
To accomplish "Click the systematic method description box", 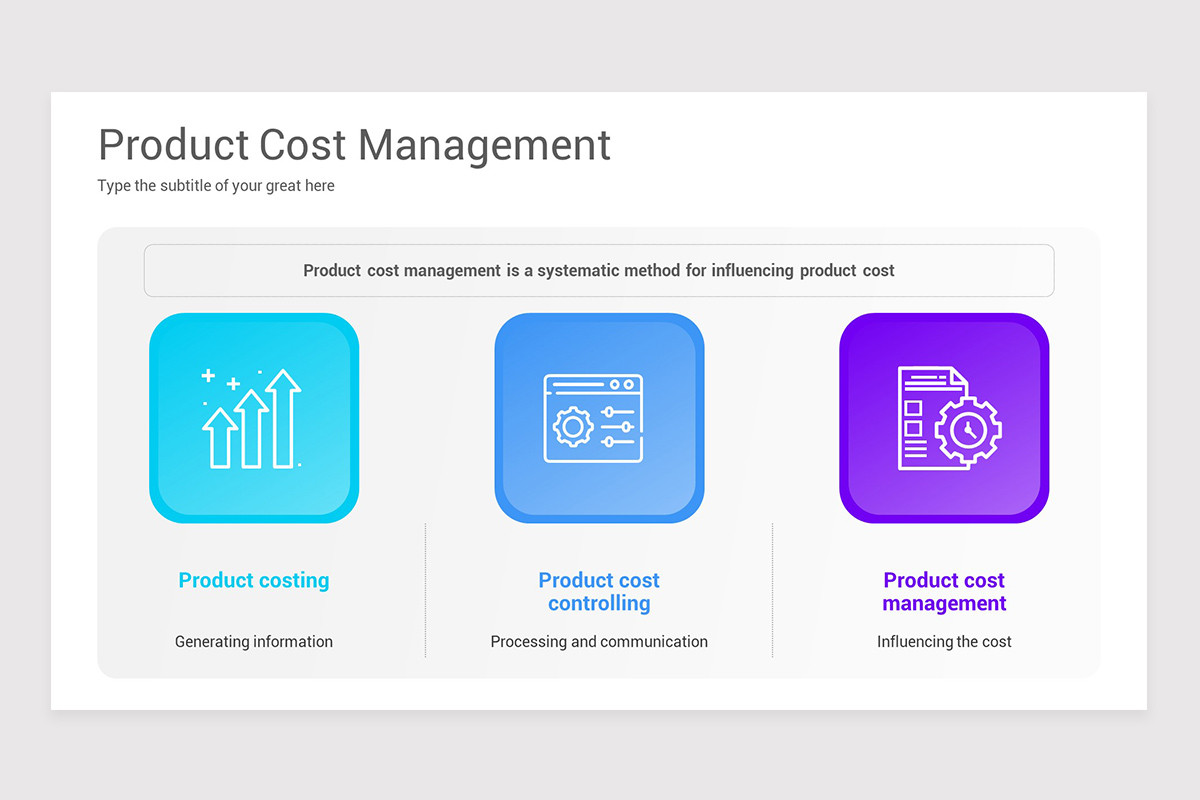I will (x=598, y=270).
